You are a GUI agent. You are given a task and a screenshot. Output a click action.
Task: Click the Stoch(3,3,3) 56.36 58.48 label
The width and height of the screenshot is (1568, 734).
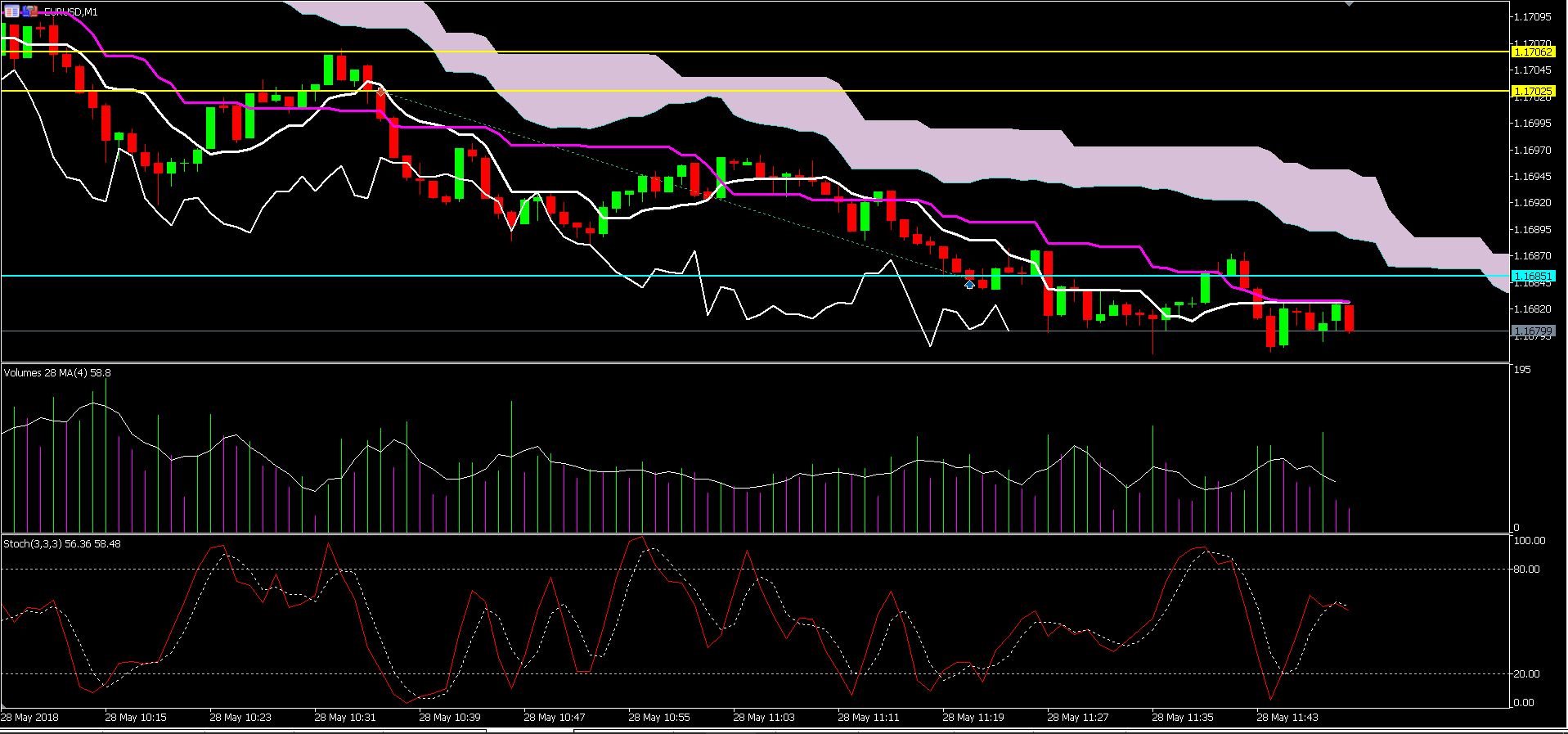pos(62,543)
